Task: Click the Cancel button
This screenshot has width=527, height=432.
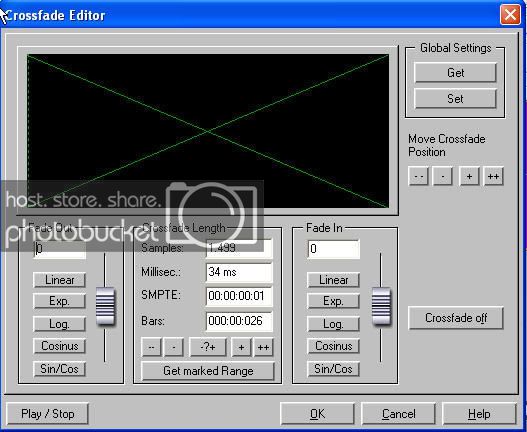Action: pos(398,414)
